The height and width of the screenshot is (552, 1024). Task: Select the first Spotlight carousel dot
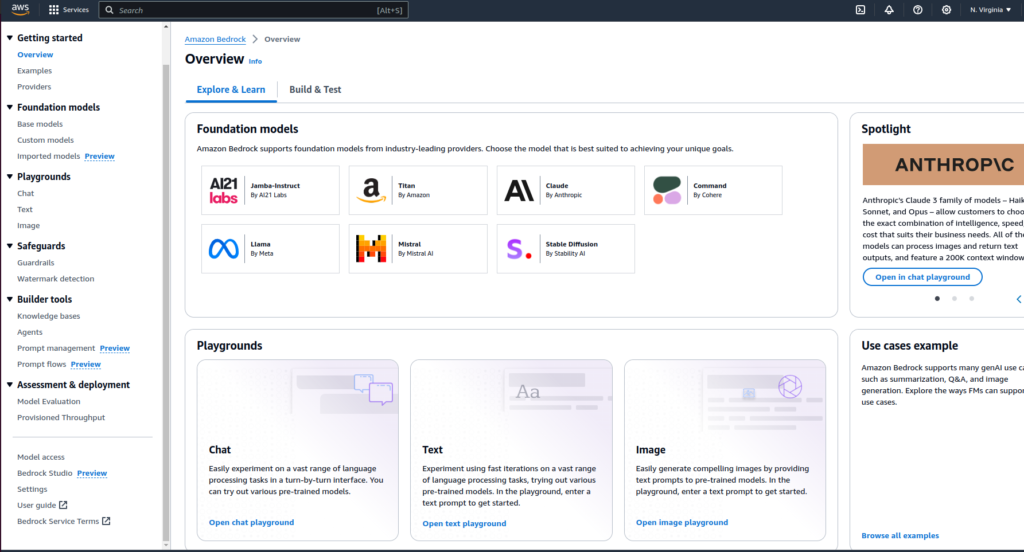(937, 299)
